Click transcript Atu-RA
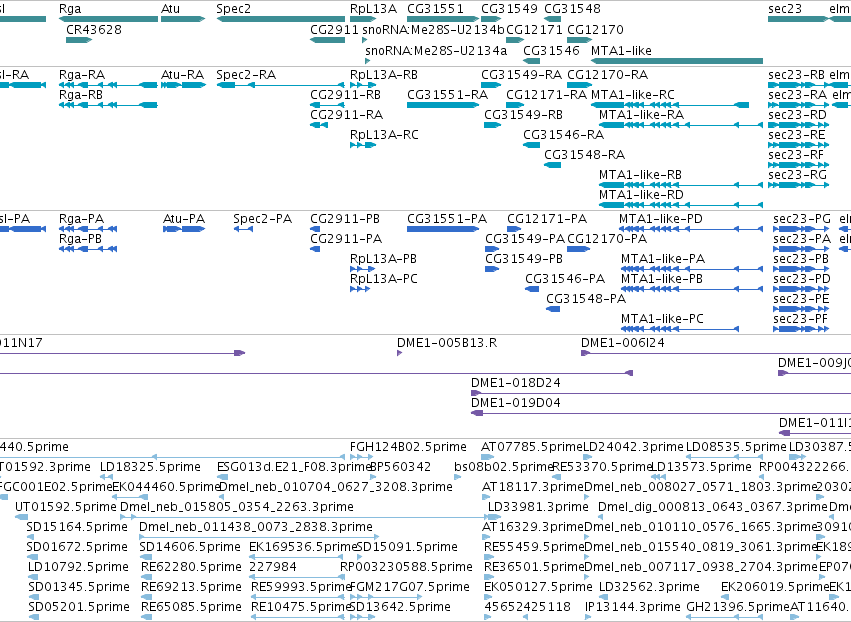This screenshot has height=622, width=851. 183,85
